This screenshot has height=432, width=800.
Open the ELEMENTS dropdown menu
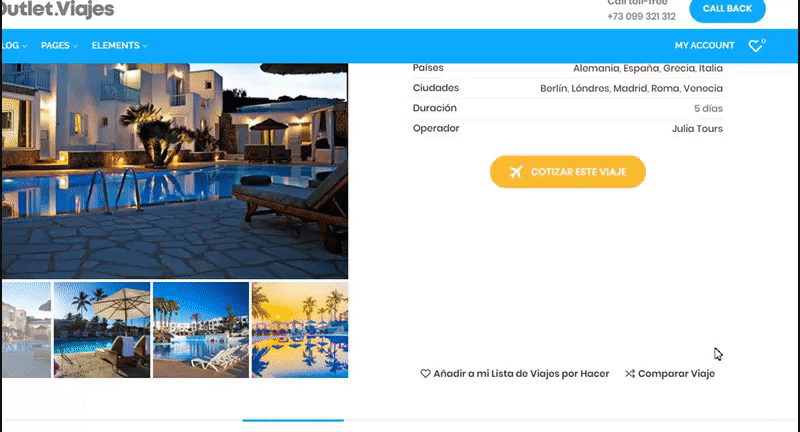click(119, 45)
